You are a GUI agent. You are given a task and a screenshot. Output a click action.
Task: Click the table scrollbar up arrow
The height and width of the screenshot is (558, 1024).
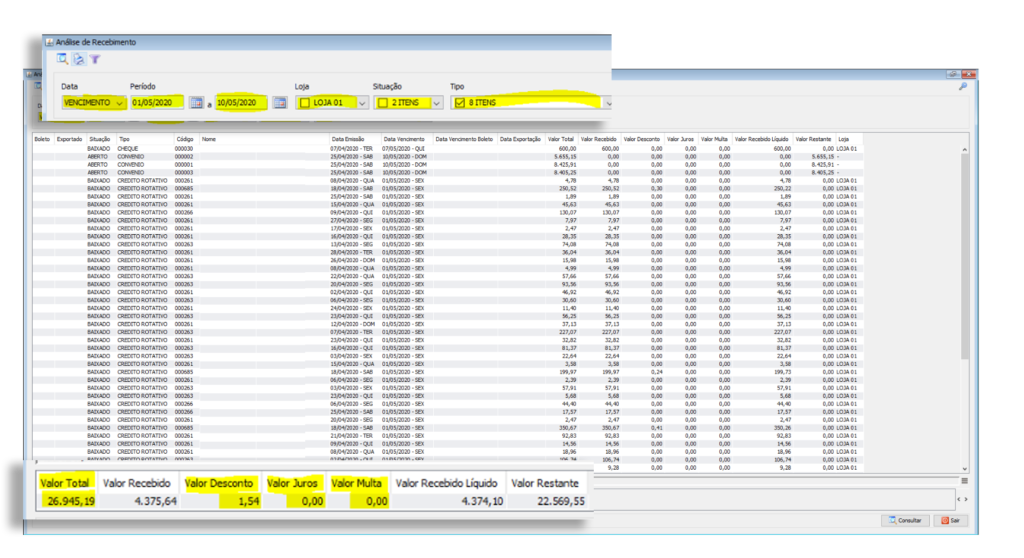(x=965, y=150)
